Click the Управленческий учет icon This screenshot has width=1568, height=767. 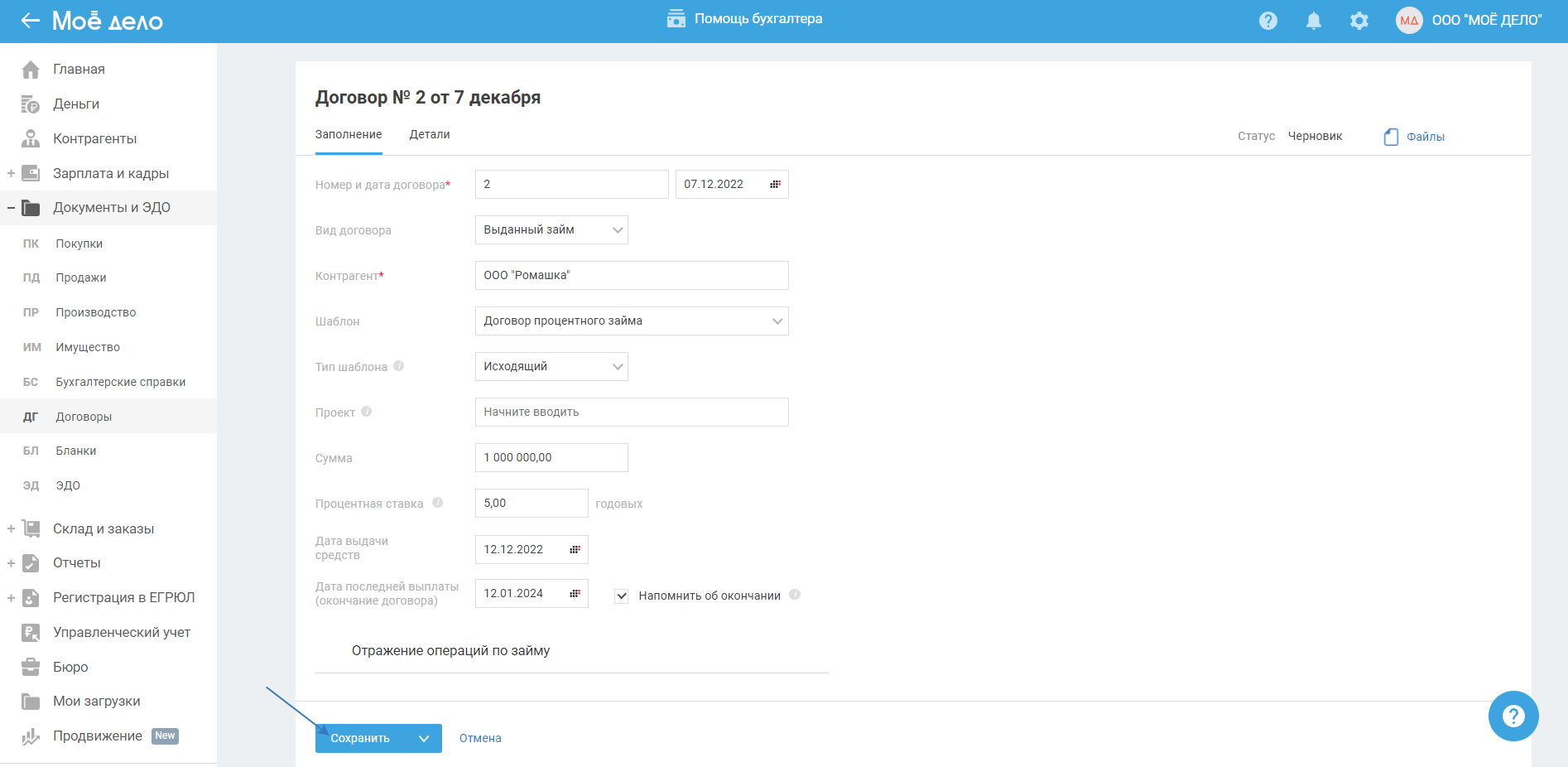coord(31,633)
